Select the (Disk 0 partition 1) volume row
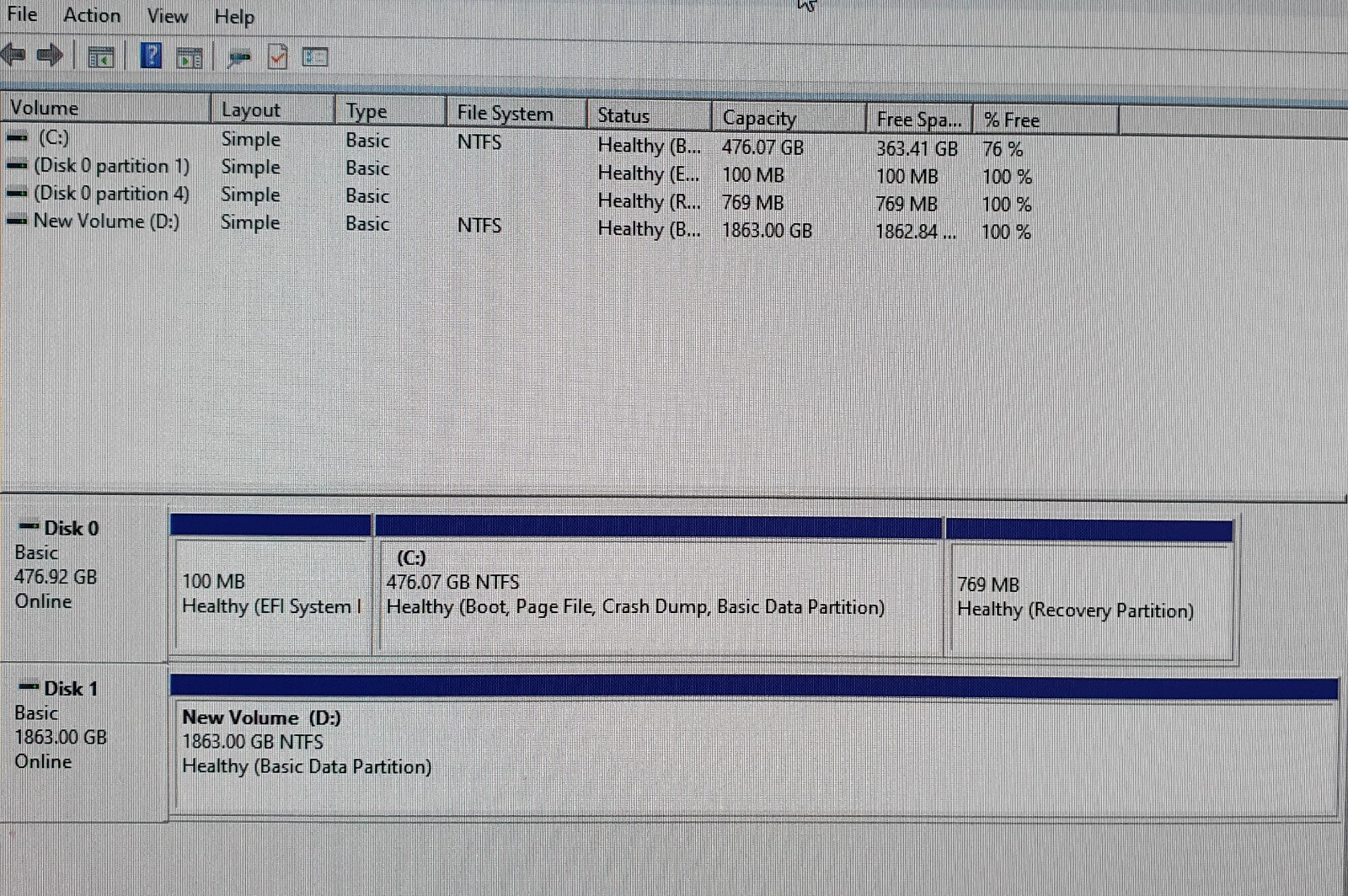Viewport: 1348px width, 896px height. tap(518, 171)
